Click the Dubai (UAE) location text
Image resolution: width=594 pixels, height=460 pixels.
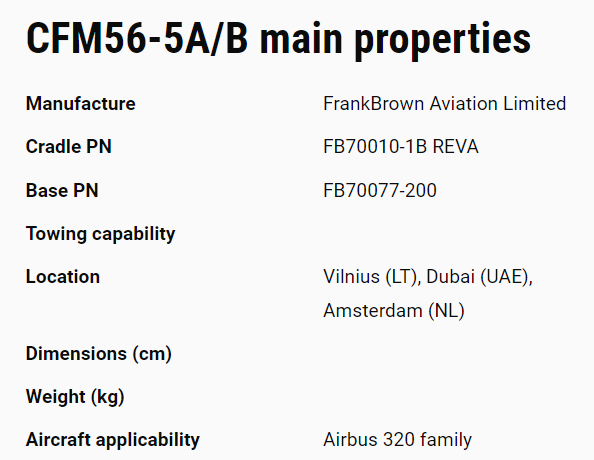click(479, 277)
